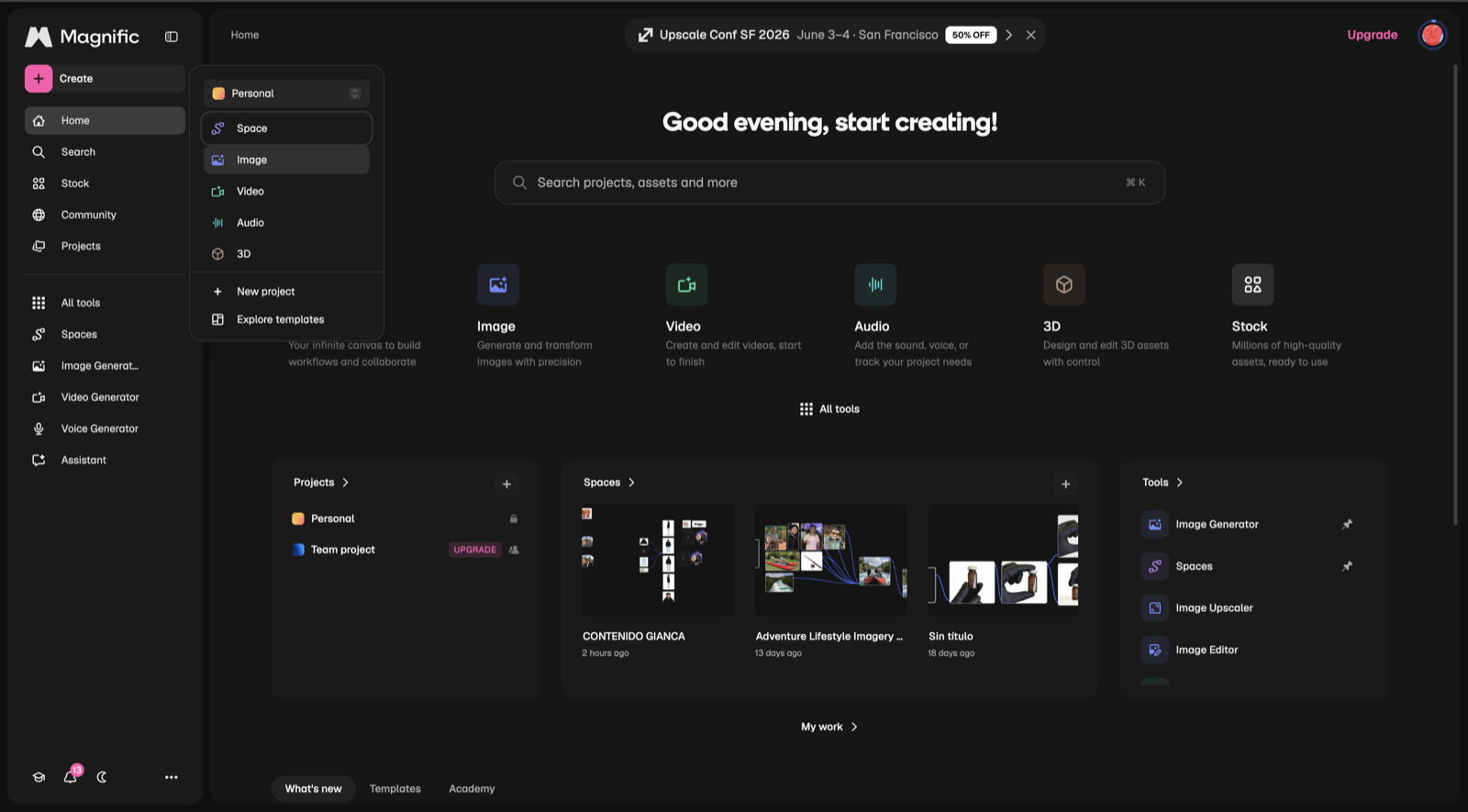Screen dimensions: 1468x812
Task: Click the Stock tool card icon
Action: coord(1252,284)
